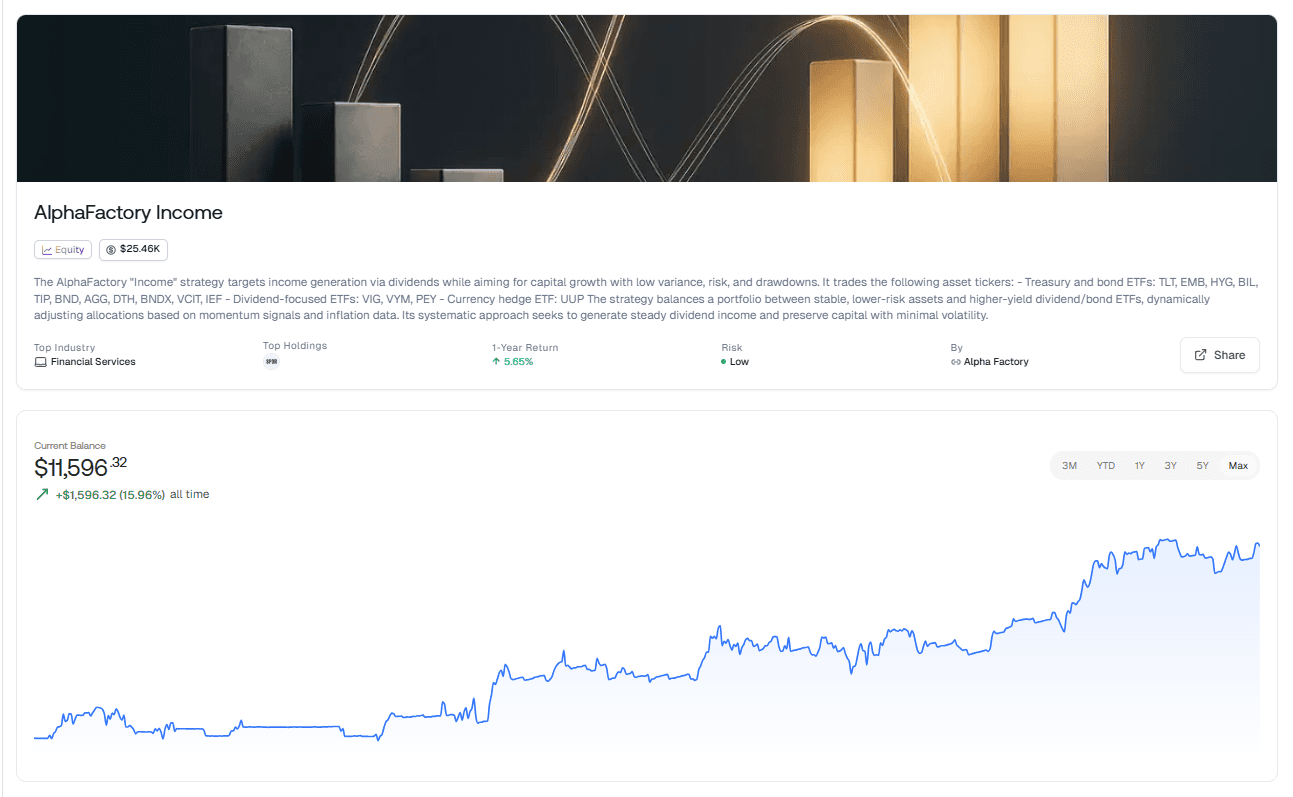Click the Equity tag badge
Screen dimensions: 1293x797
(63, 250)
